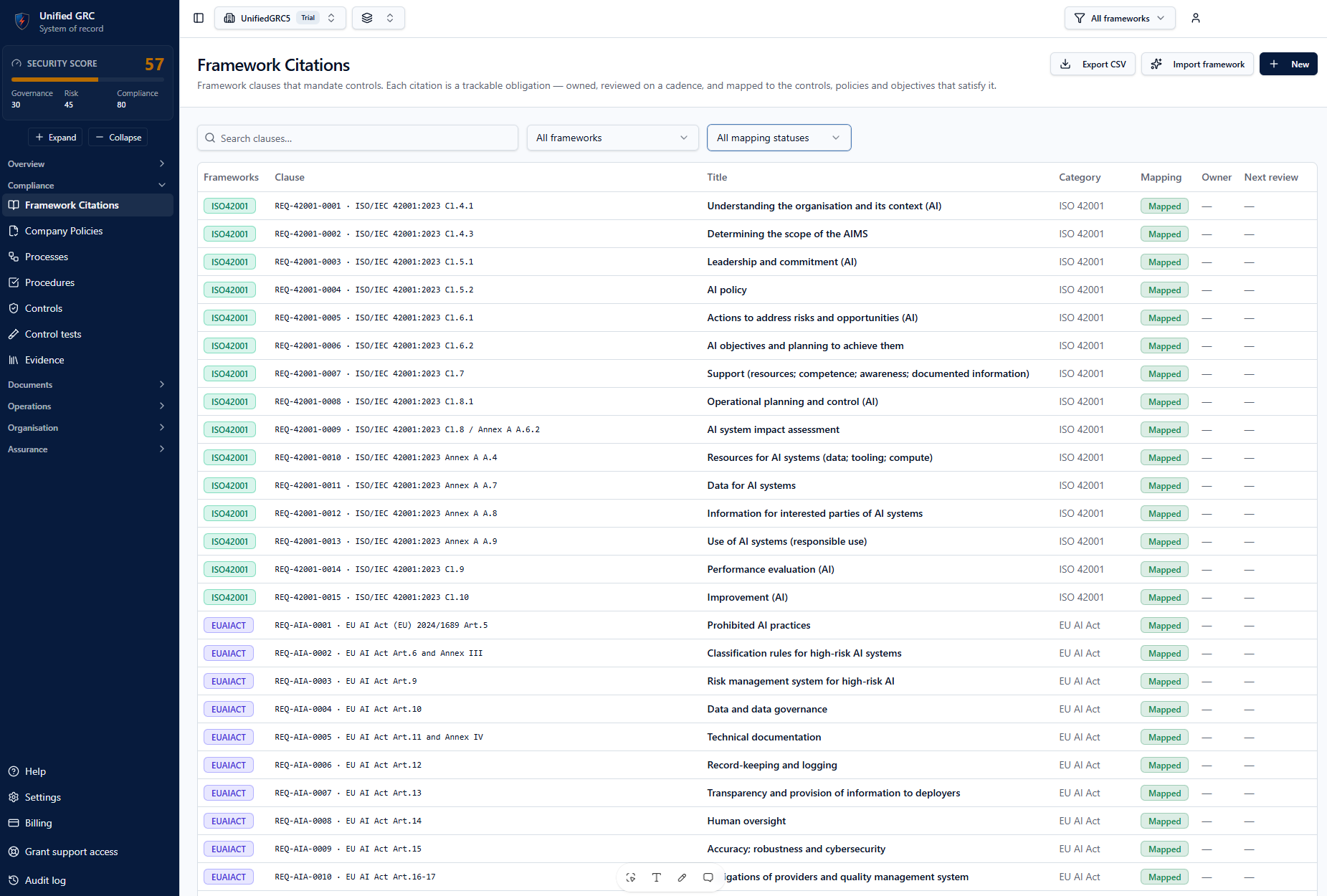Click the Import framework sparkle icon
Screen dimensions: 1327x896
click(x=1156, y=64)
